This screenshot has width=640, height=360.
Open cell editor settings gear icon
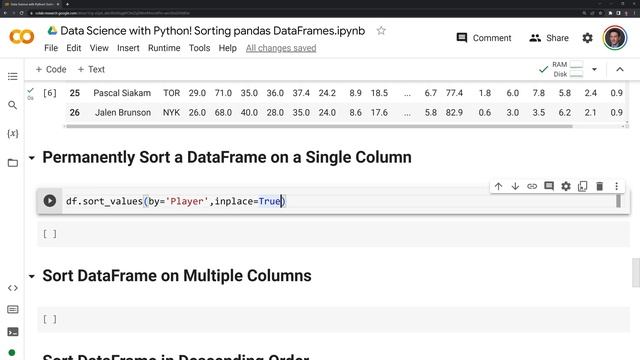(566, 186)
